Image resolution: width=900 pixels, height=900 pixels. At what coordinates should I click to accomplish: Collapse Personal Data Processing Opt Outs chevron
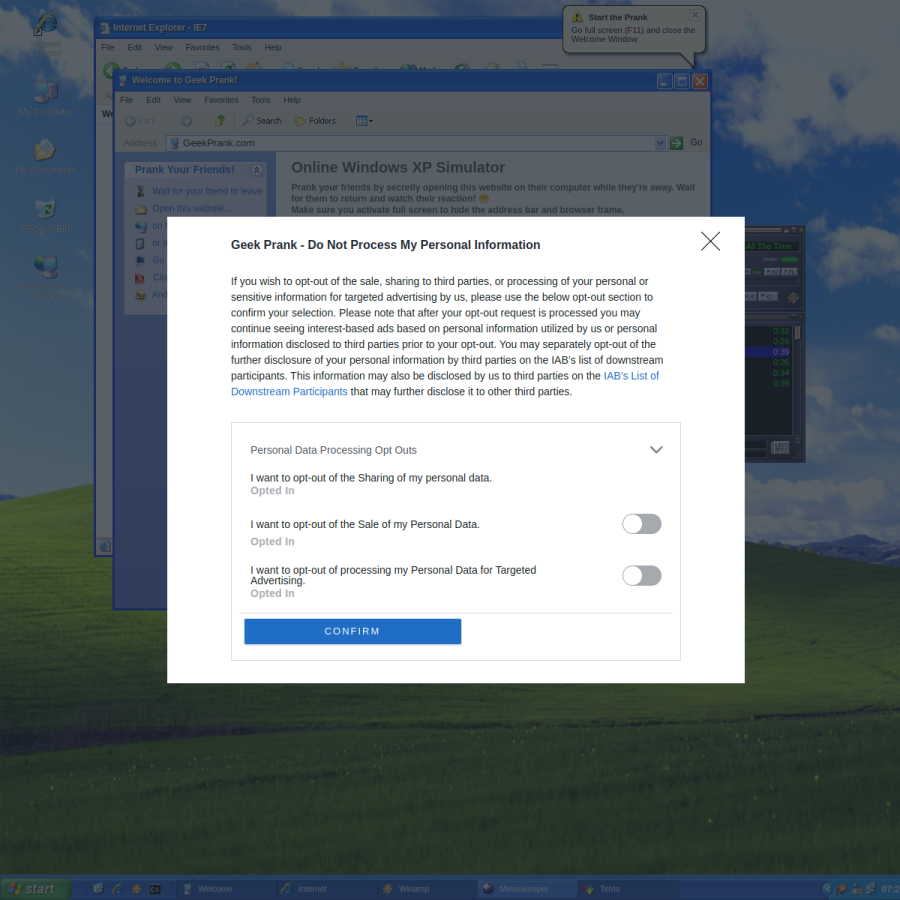pyautogui.click(x=656, y=449)
